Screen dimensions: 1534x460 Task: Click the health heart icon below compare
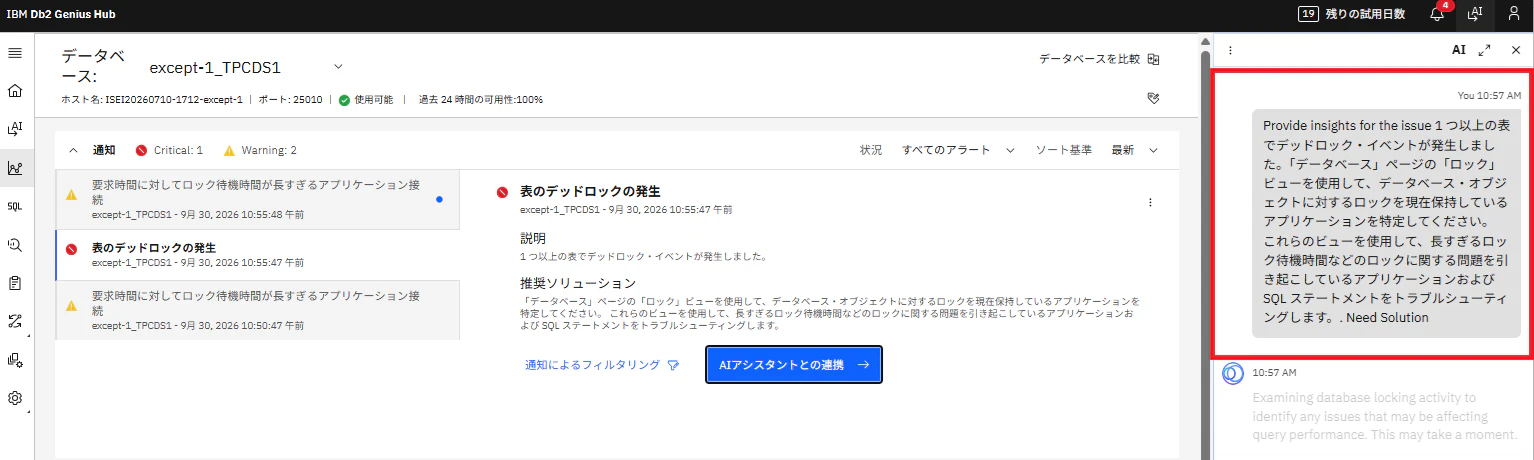click(x=1153, y=98)
